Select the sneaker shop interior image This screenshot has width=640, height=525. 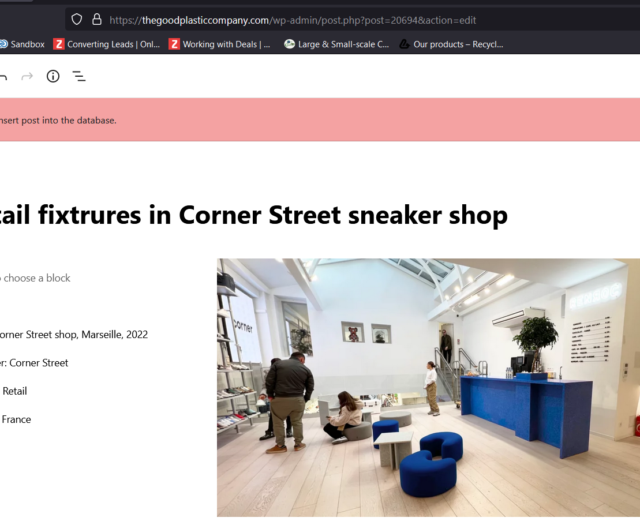428,387
